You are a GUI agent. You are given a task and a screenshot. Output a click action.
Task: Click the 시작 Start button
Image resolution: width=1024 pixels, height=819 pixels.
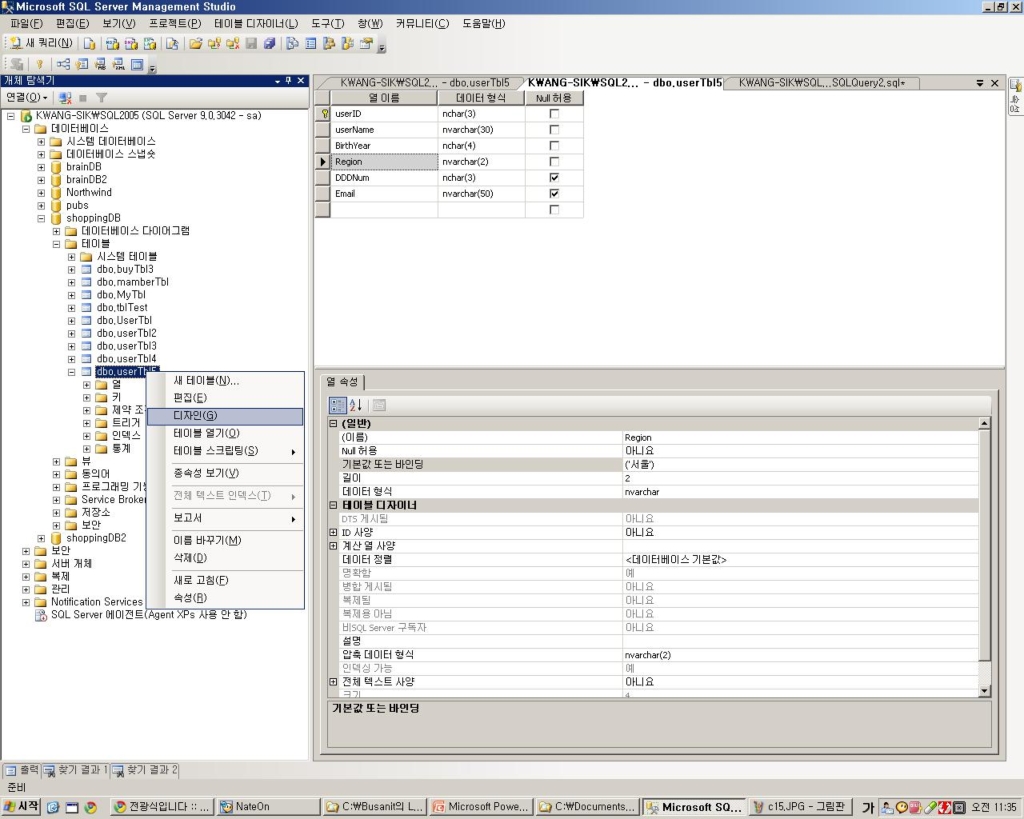point(22,807)
